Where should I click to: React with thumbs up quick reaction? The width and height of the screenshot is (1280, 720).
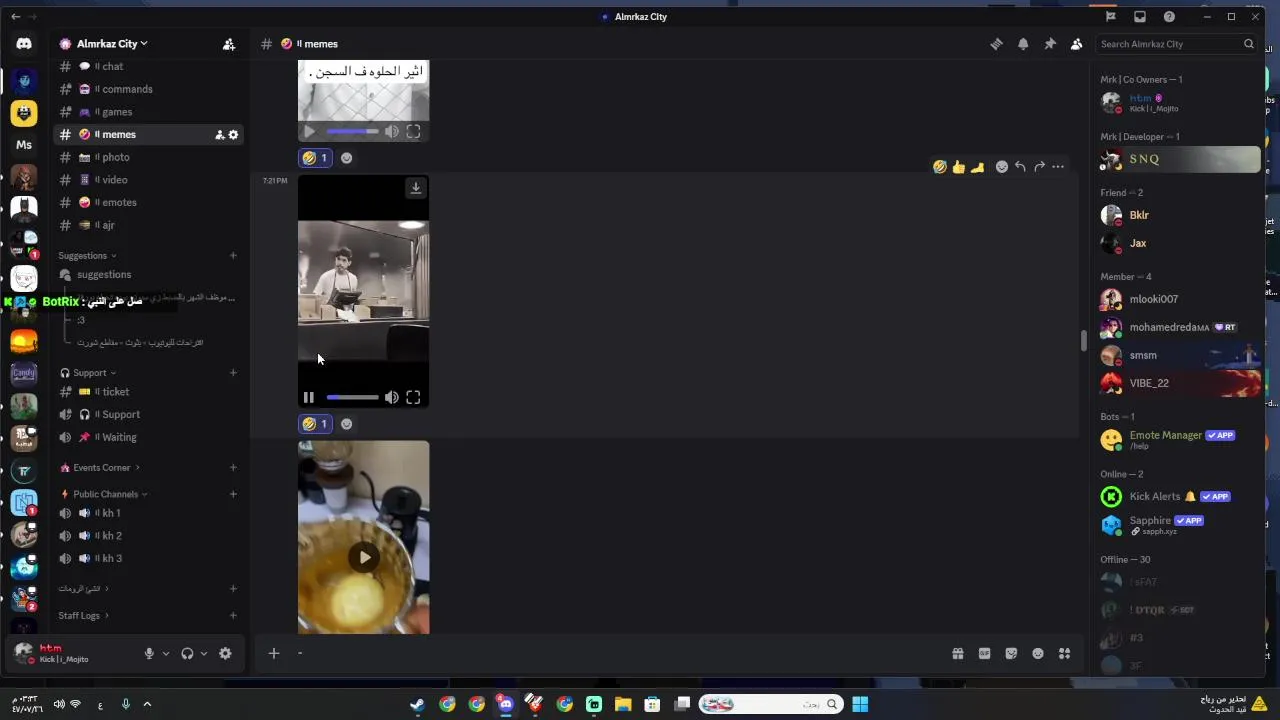959,167
